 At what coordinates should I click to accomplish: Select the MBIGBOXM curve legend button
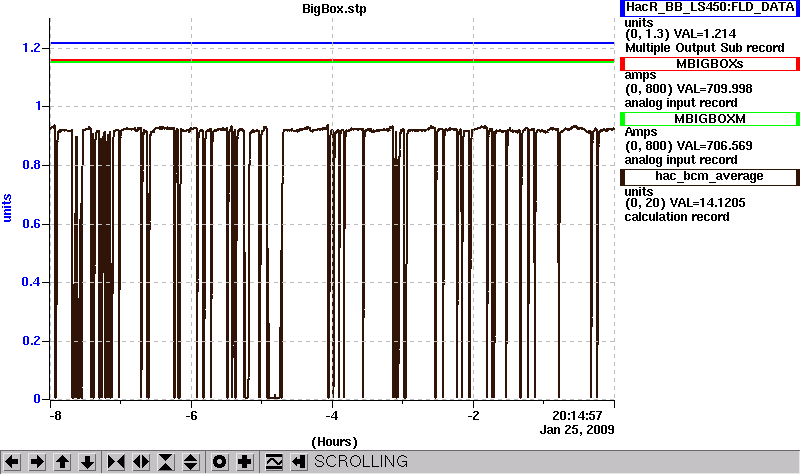coord(710,119)
